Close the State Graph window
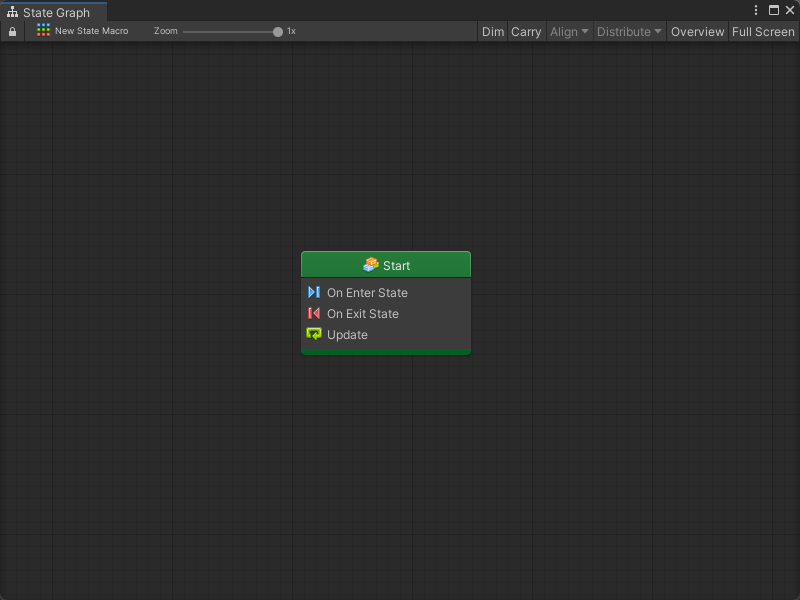Image resolution: width=800 pixels, height=600 pixels. click(789, 10)
